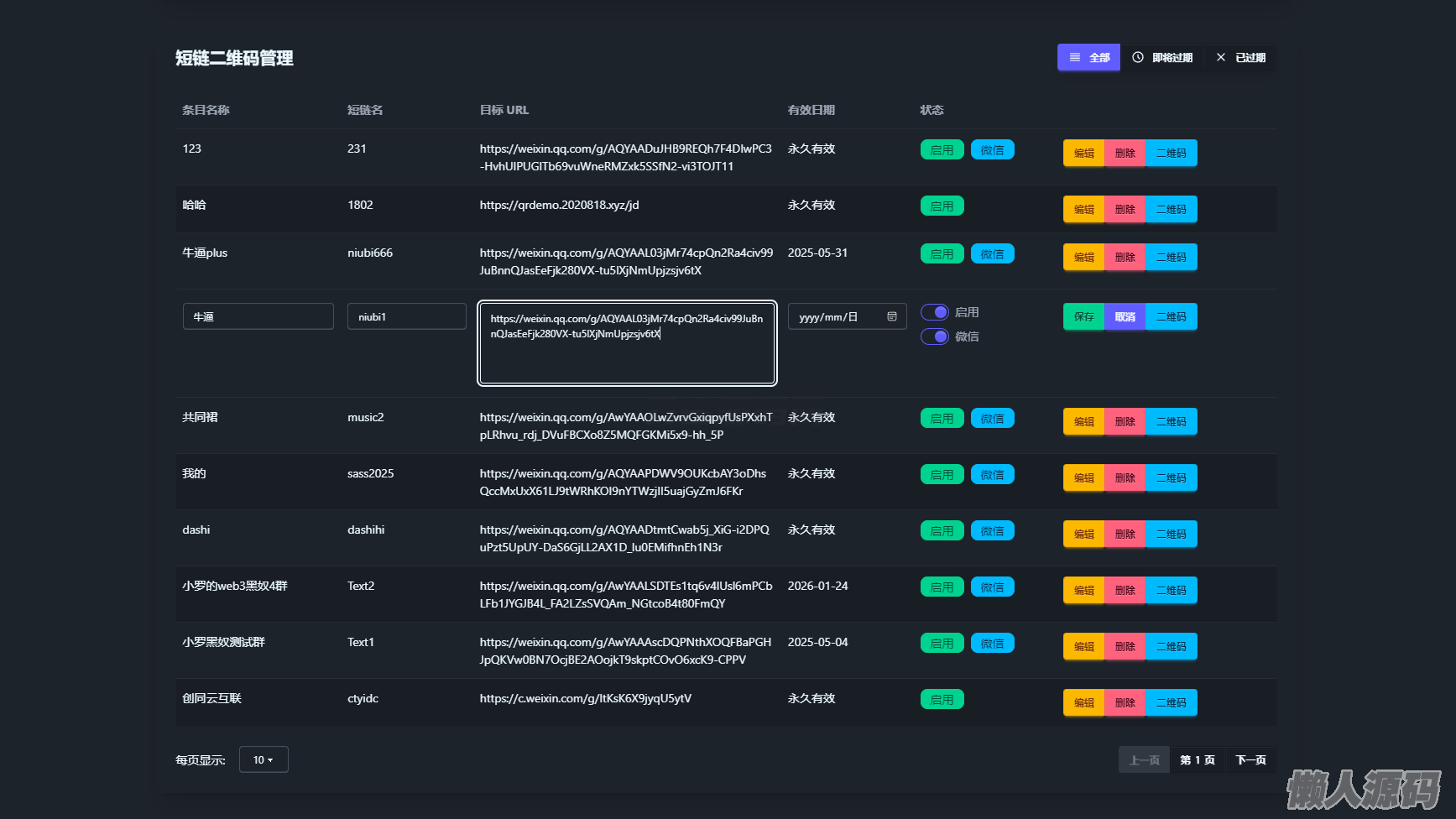Image resolution: width=1456 pixels, height=819 pixels.
Task: Click 取消 to cancel editing
Action: tap(1125, 317)
